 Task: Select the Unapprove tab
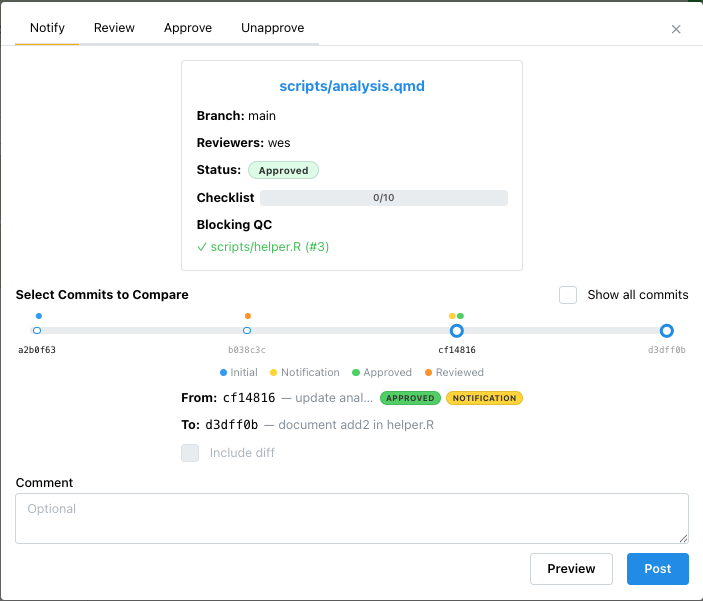tap(272, 28)
